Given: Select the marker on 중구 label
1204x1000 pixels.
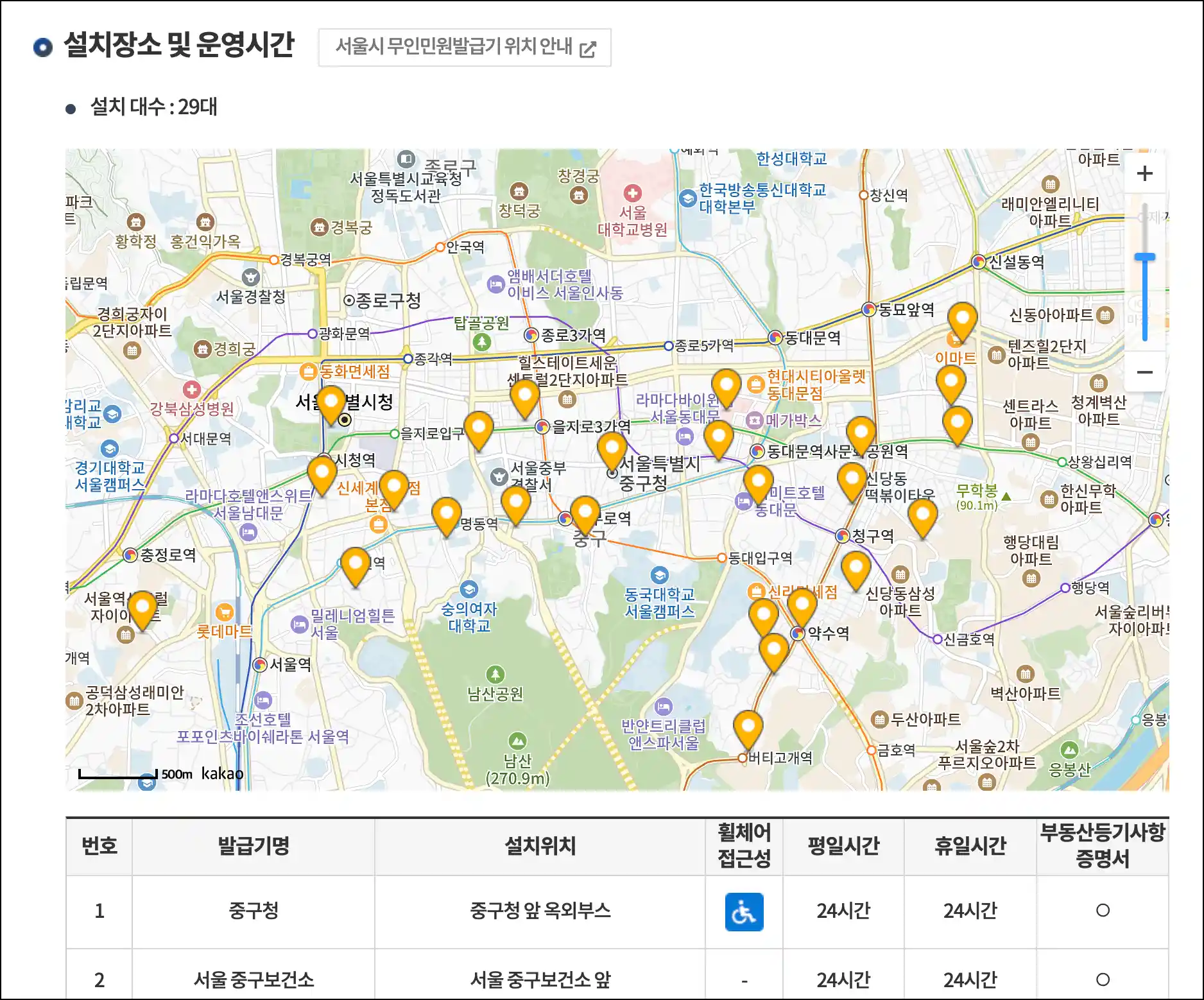Looking at the screenshot, I should [x=585, y=515].
